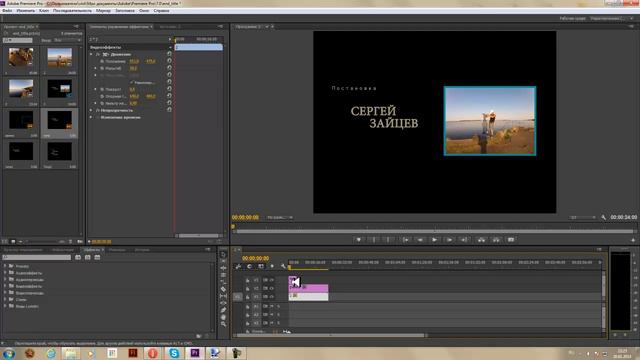The height and width of the screenshot is (360, 640).
Task: Step forward one frame in program monitor
Action: click(449, 240)
